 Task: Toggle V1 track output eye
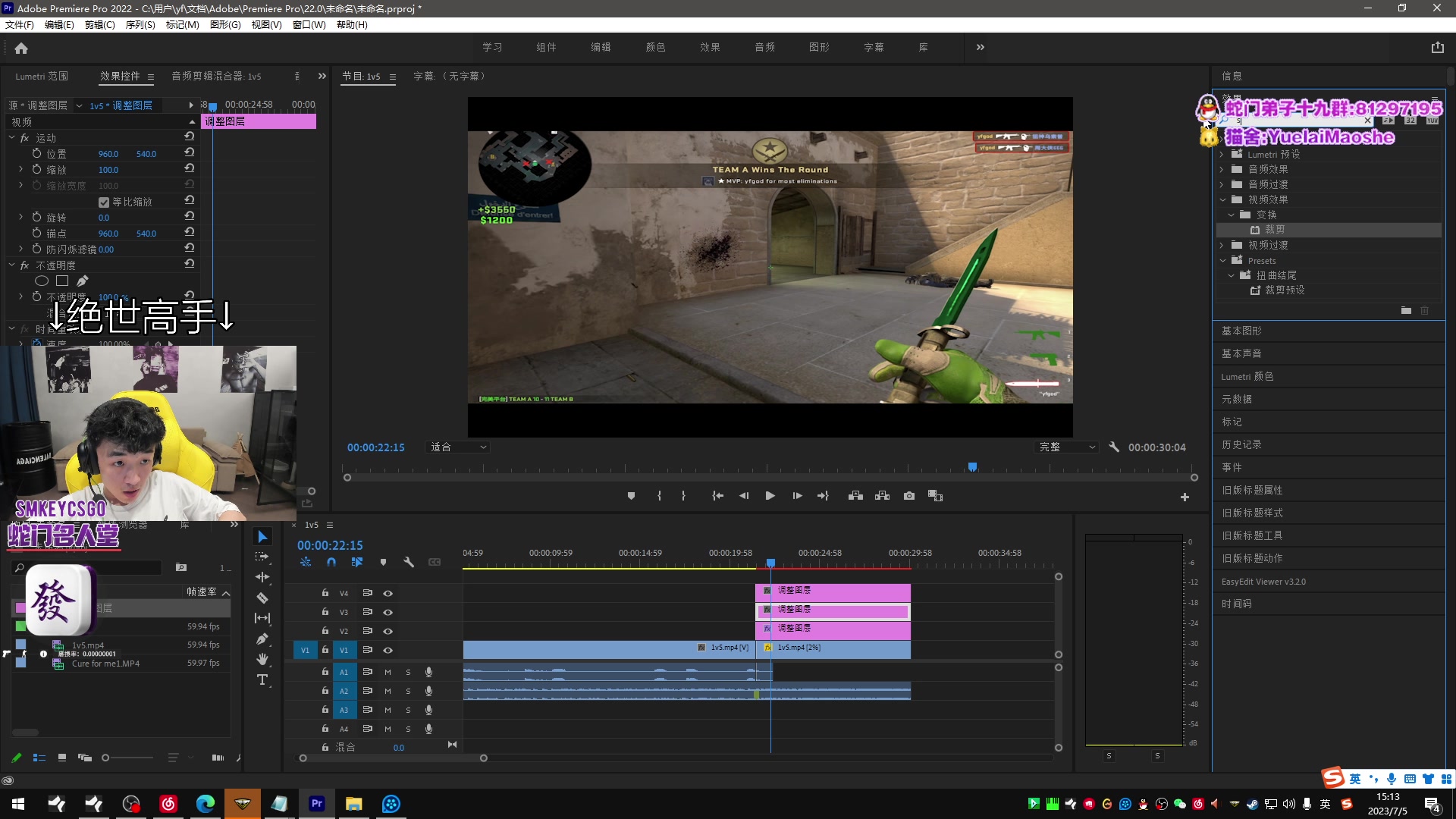click(388, 651)
